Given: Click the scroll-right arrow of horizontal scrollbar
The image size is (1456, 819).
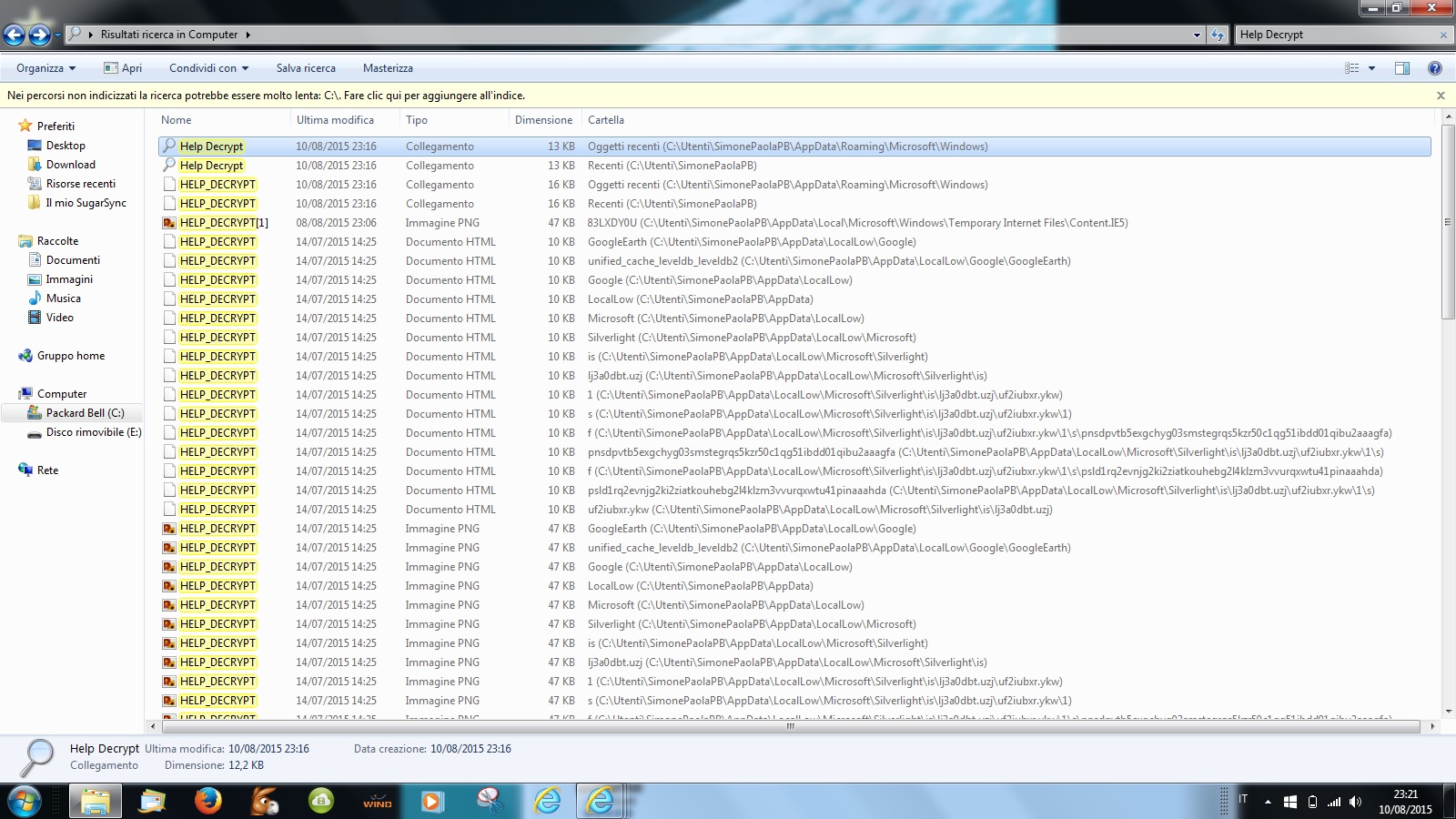Looking at the screenshot, I should click(x=1432, y=726).
